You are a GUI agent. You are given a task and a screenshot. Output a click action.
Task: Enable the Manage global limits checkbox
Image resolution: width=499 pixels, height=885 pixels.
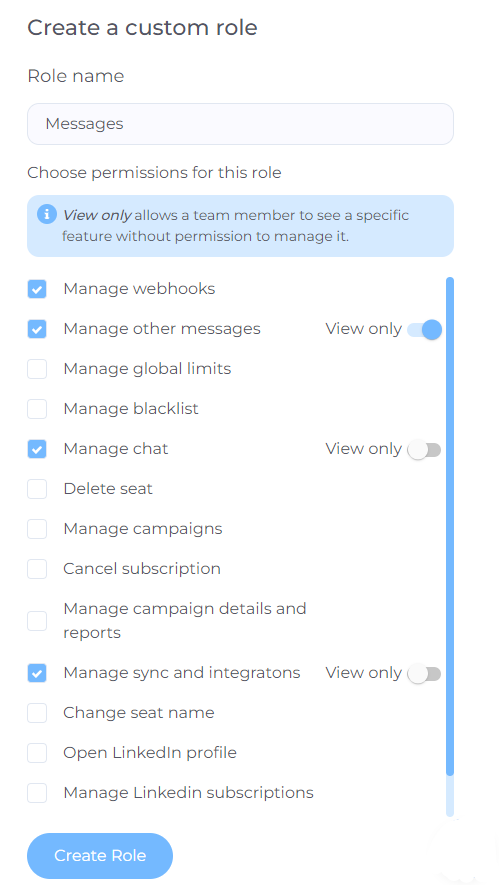coord(37,369)
